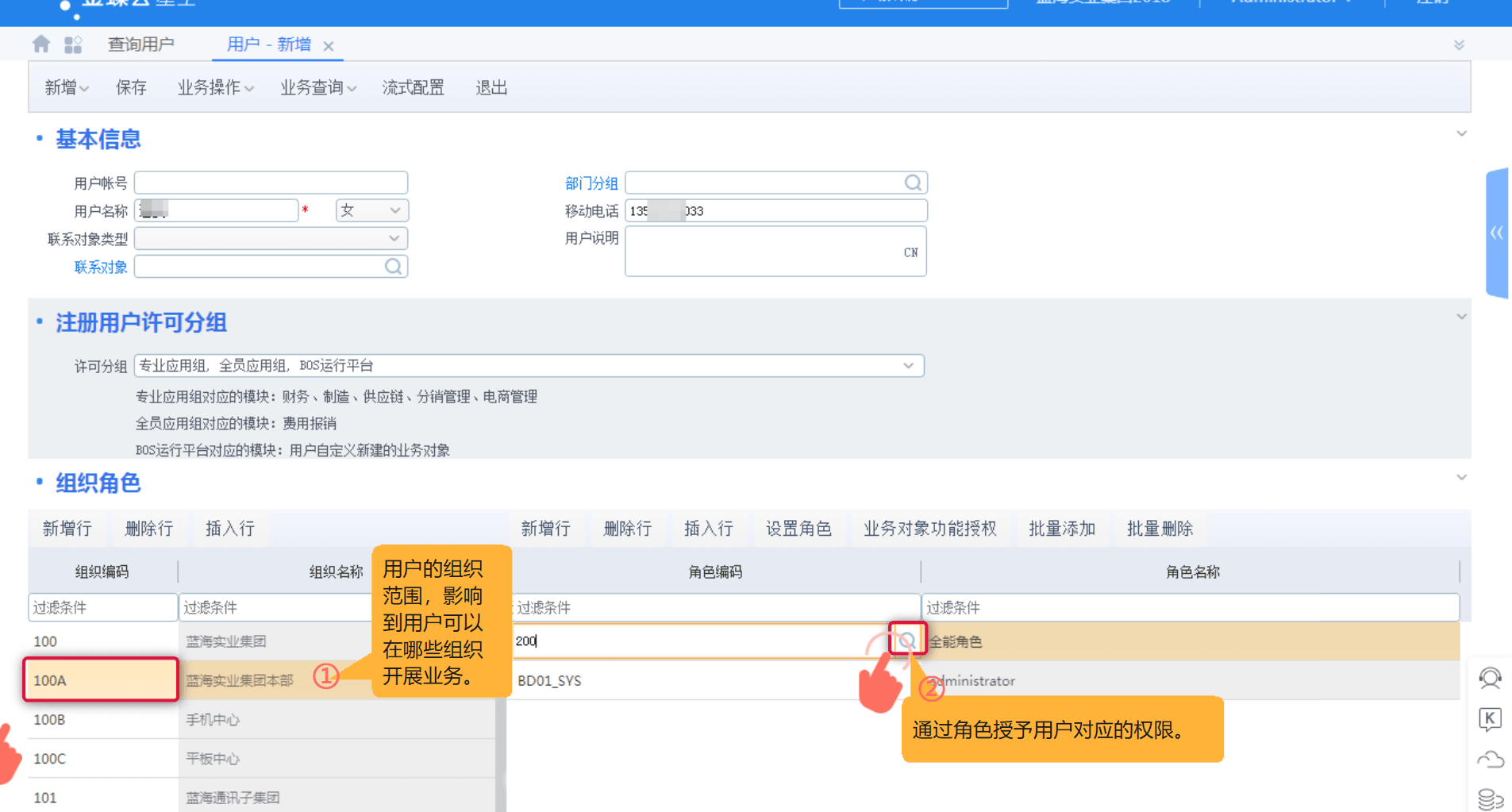
Task: Open the 联系对象 lookup magnifier
Action: click(x=393, y=266)
